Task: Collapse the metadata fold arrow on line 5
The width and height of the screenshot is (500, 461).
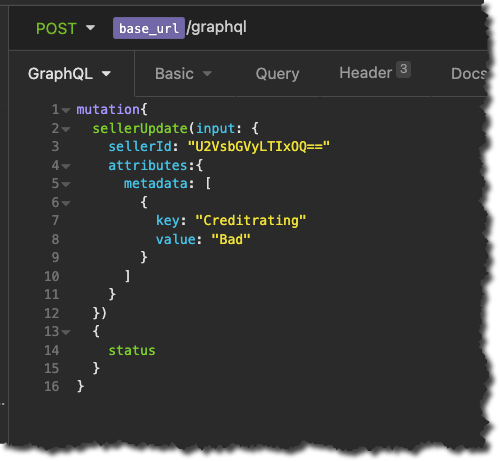Action: [x=66, y=184]
